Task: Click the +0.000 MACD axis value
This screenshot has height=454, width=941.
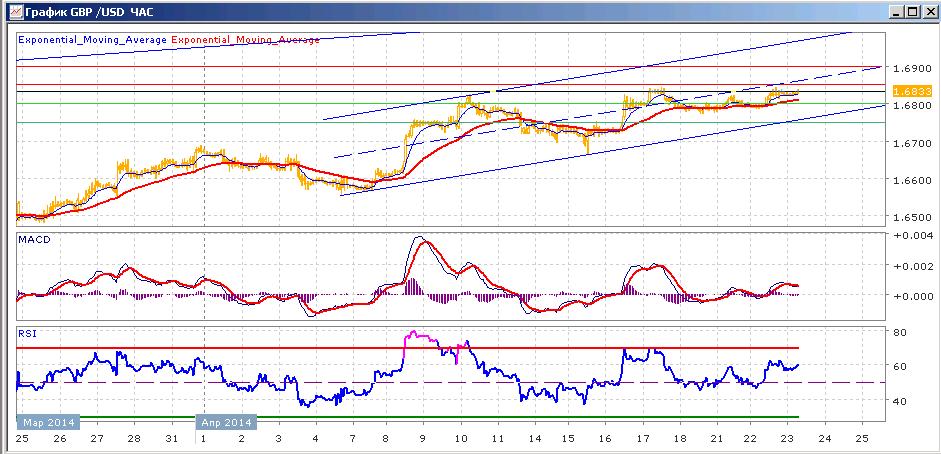Action: [x=913, y=296]
